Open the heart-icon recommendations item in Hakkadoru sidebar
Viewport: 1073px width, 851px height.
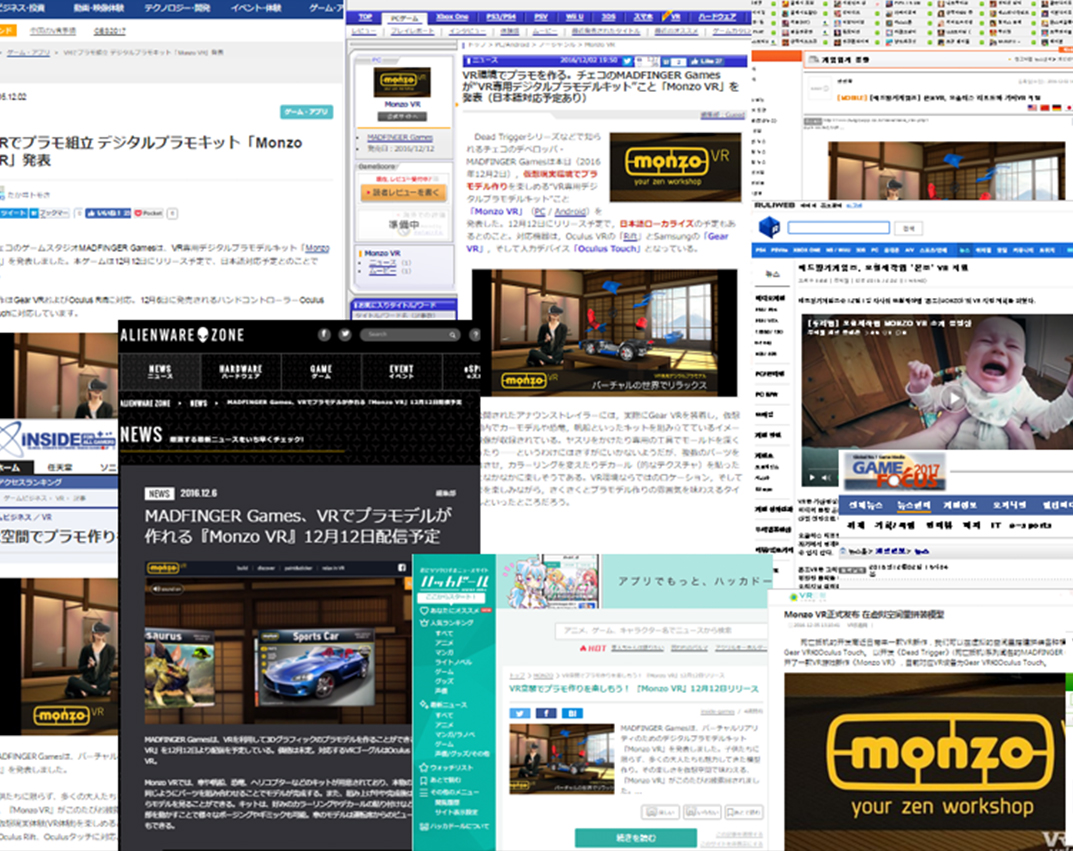point(455,610)
